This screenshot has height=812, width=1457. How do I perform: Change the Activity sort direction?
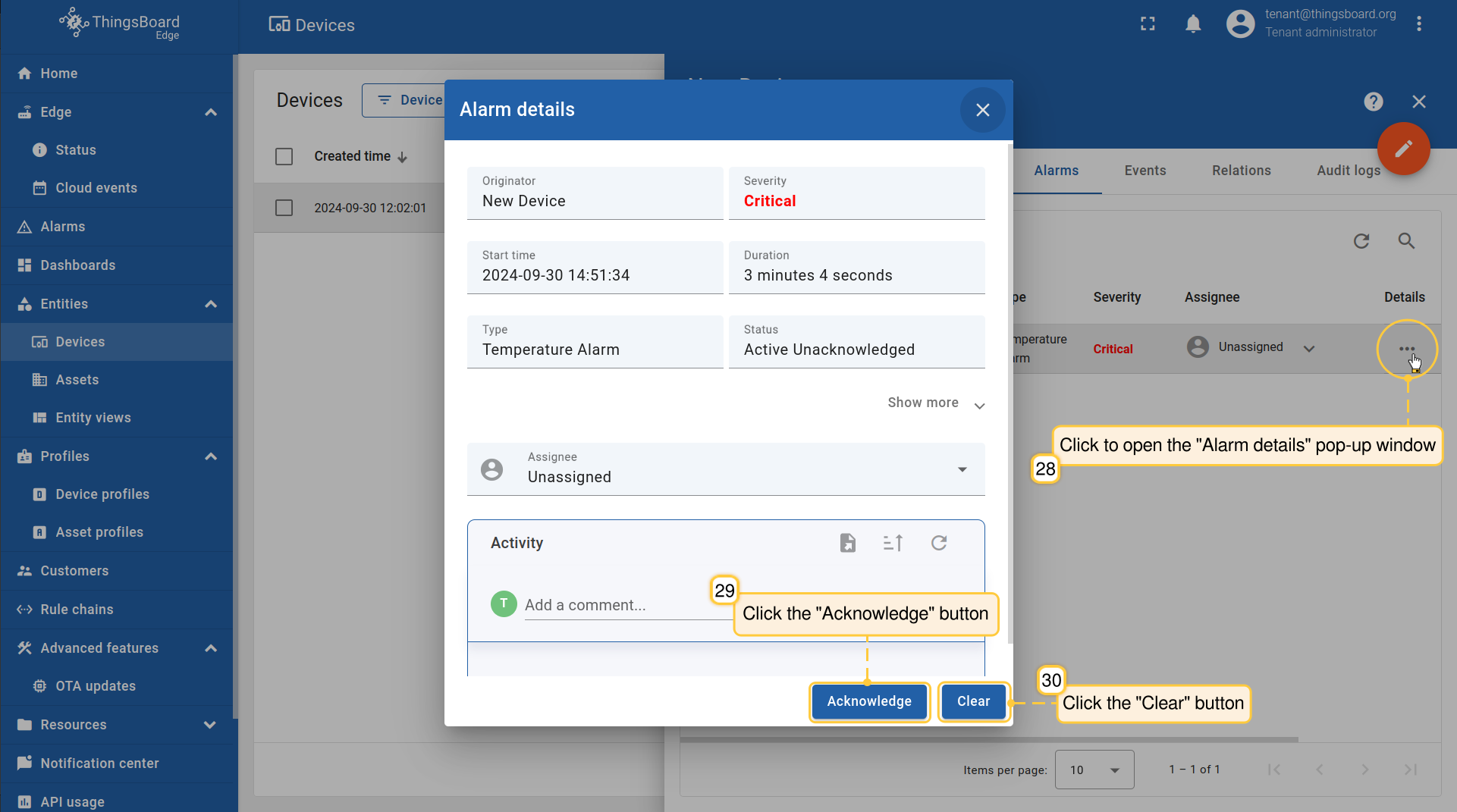[x=893, y=543]
